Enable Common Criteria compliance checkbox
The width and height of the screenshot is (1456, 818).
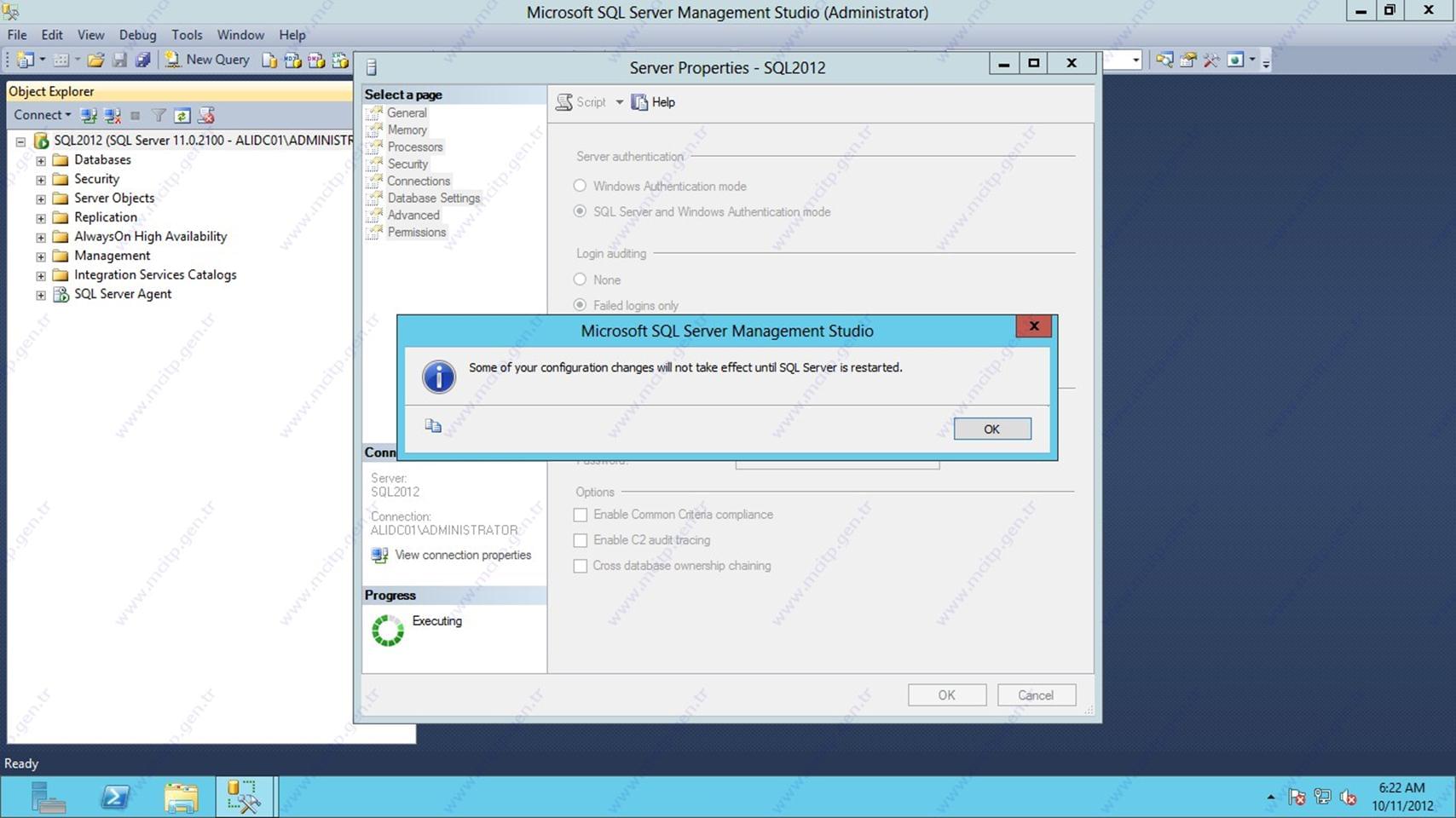581,515
